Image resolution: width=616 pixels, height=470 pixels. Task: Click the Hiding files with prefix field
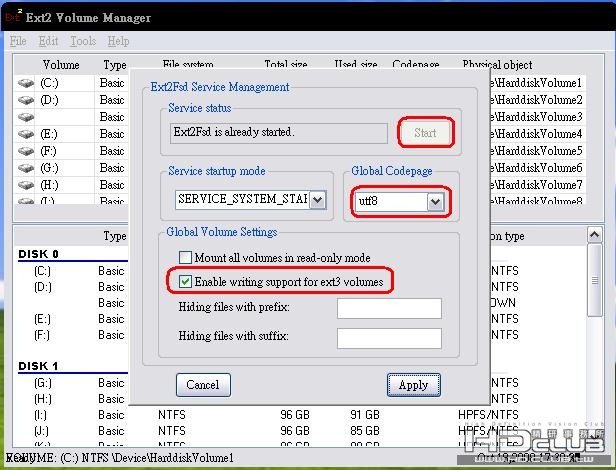pos(389,308)
